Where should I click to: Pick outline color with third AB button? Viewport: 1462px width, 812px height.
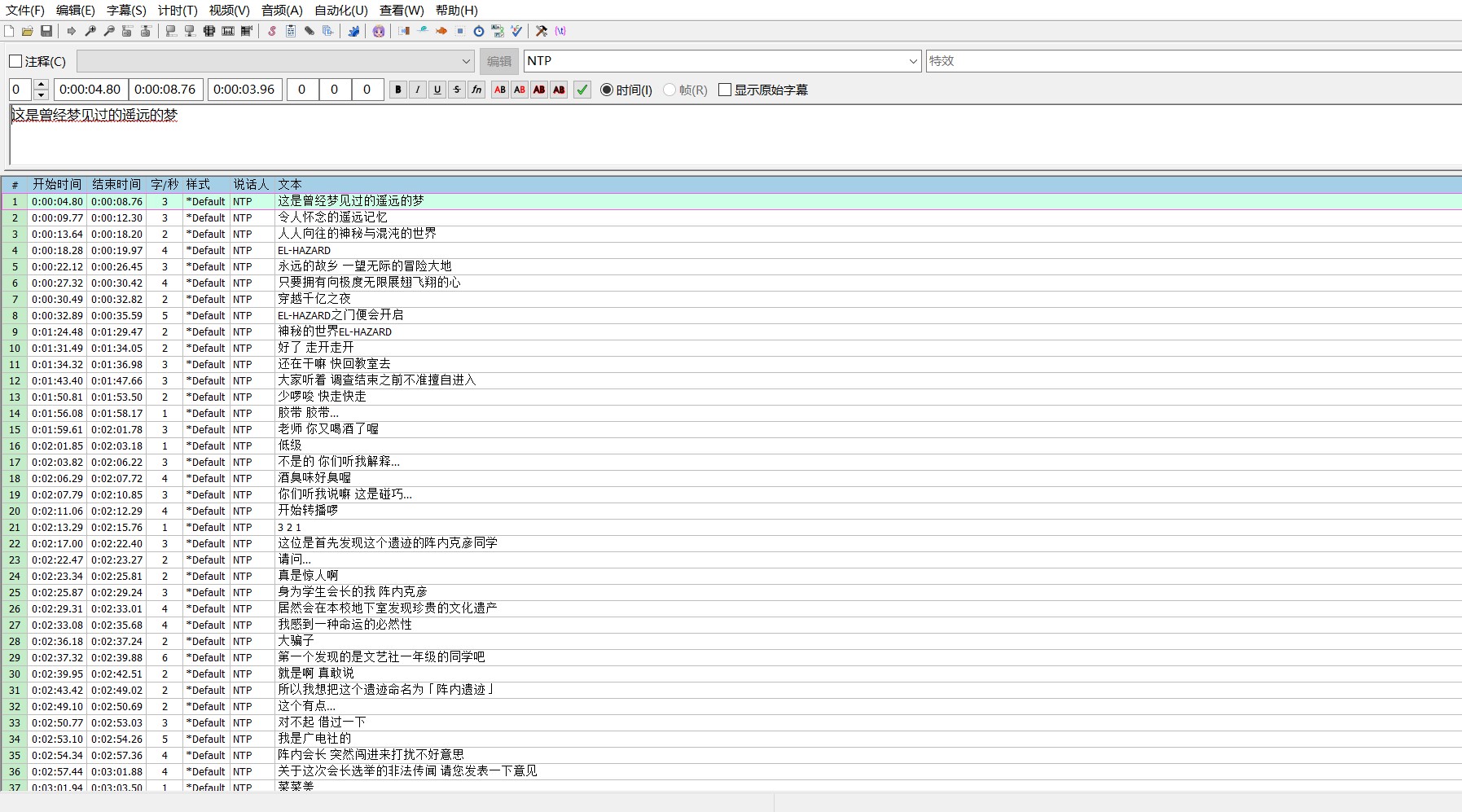coord(539,90)
